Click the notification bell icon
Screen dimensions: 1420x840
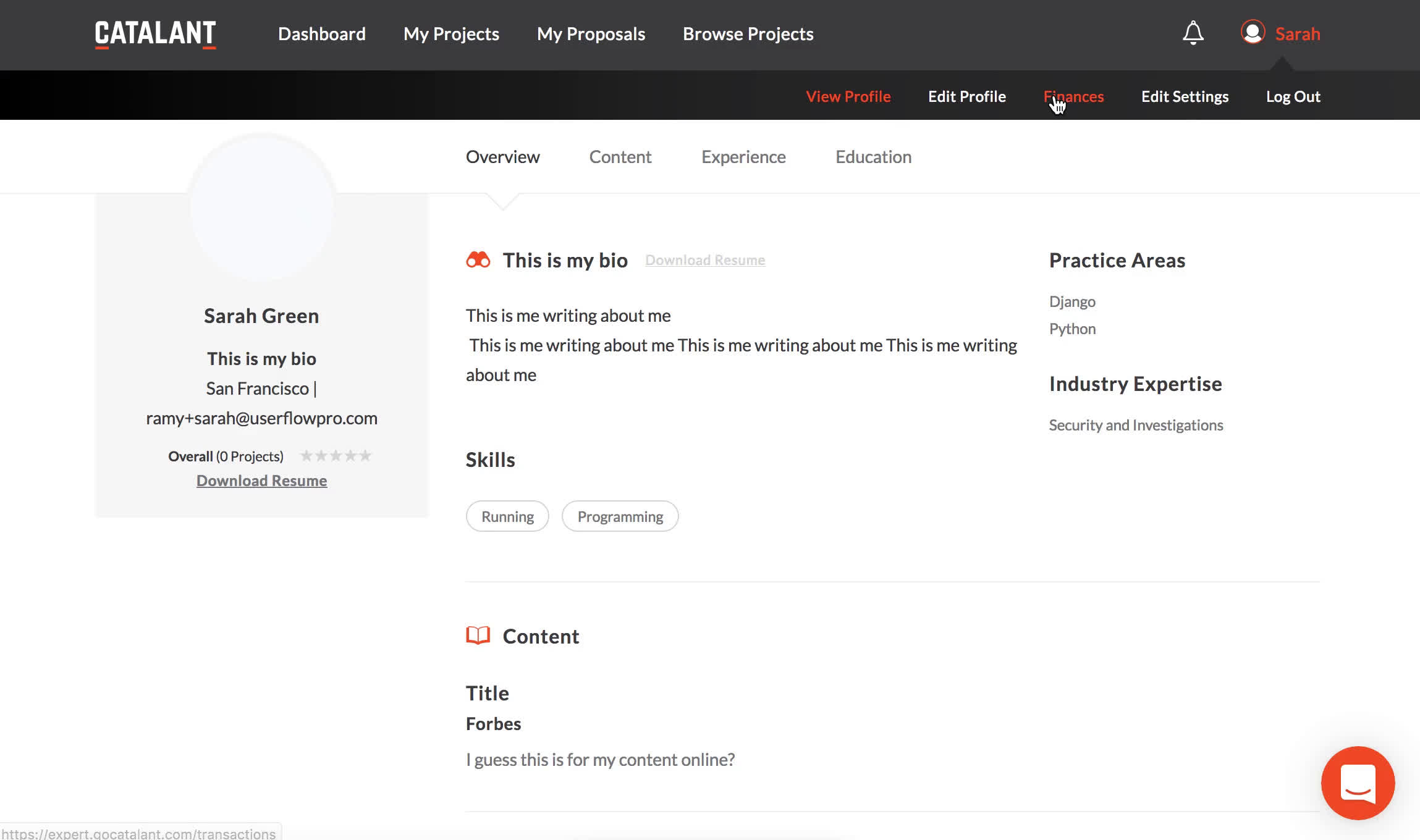pyautogui.click(x=1192, y=33)
